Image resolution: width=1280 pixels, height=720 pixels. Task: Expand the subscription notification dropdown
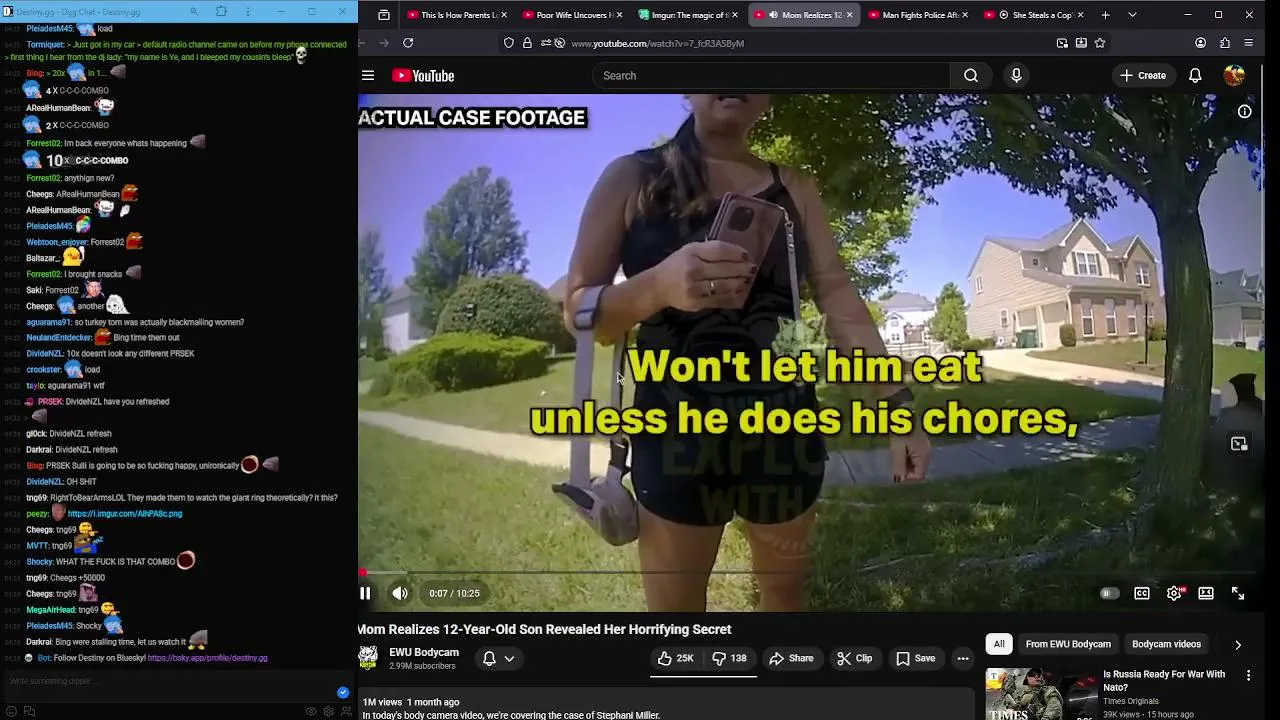pos(499,658)
